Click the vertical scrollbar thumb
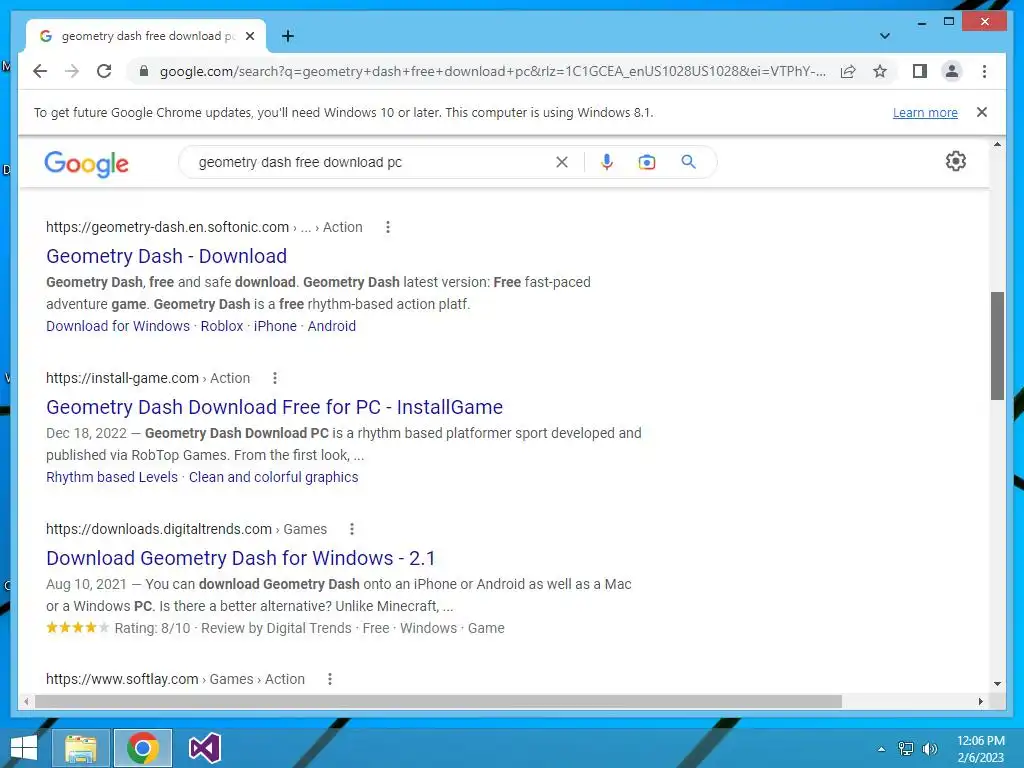This screenshot has width=1024, height=768. 997,345
